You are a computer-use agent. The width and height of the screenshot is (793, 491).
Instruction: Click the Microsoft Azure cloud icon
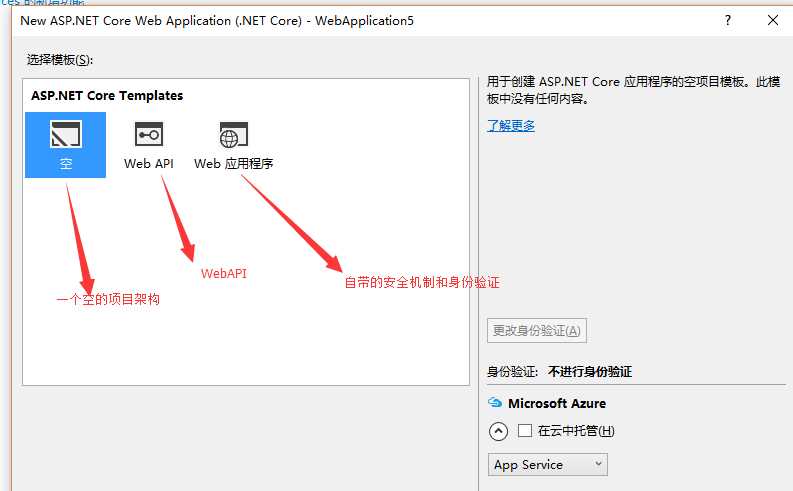495,403
